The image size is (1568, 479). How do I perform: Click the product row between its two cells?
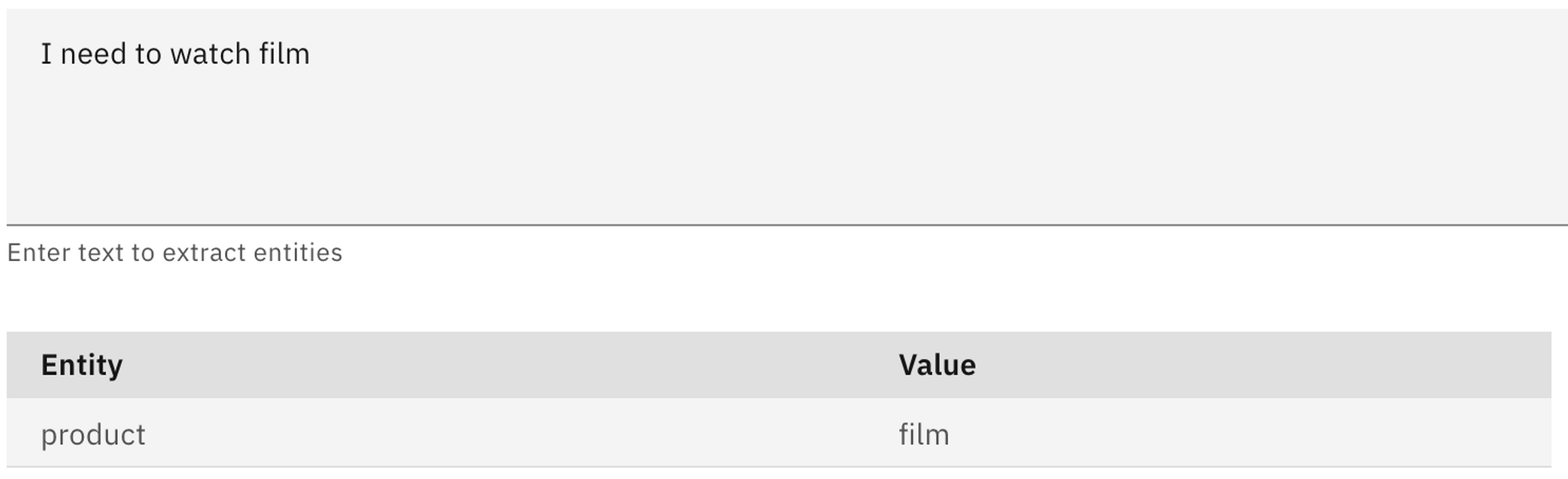[x=510, y=434]
